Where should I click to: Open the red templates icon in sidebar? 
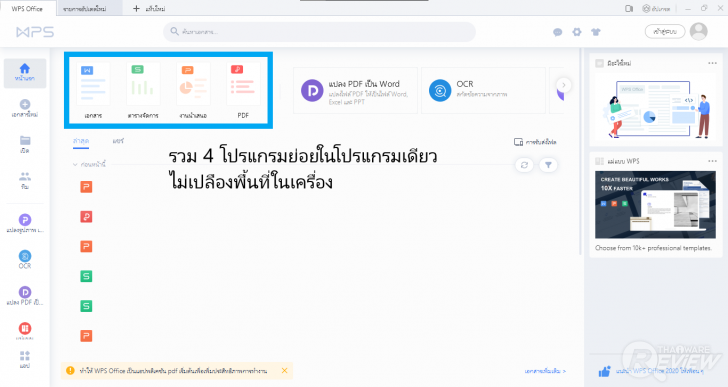click(25, 331)
